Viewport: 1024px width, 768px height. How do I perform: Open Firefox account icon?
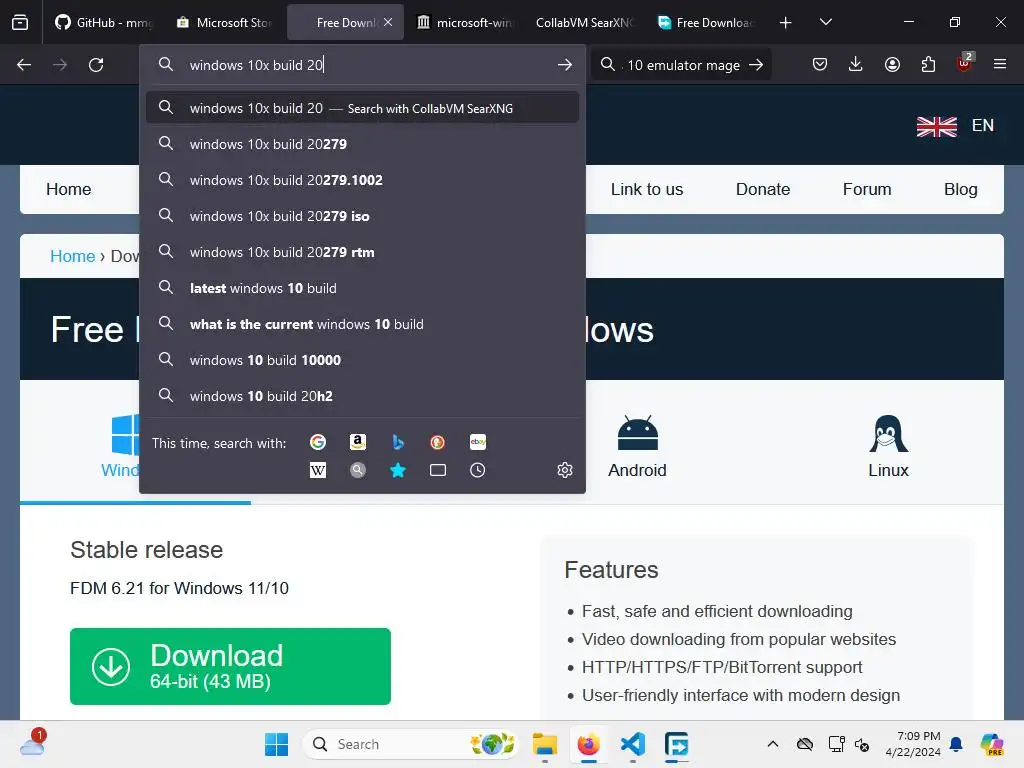click(x=892, y=64)
